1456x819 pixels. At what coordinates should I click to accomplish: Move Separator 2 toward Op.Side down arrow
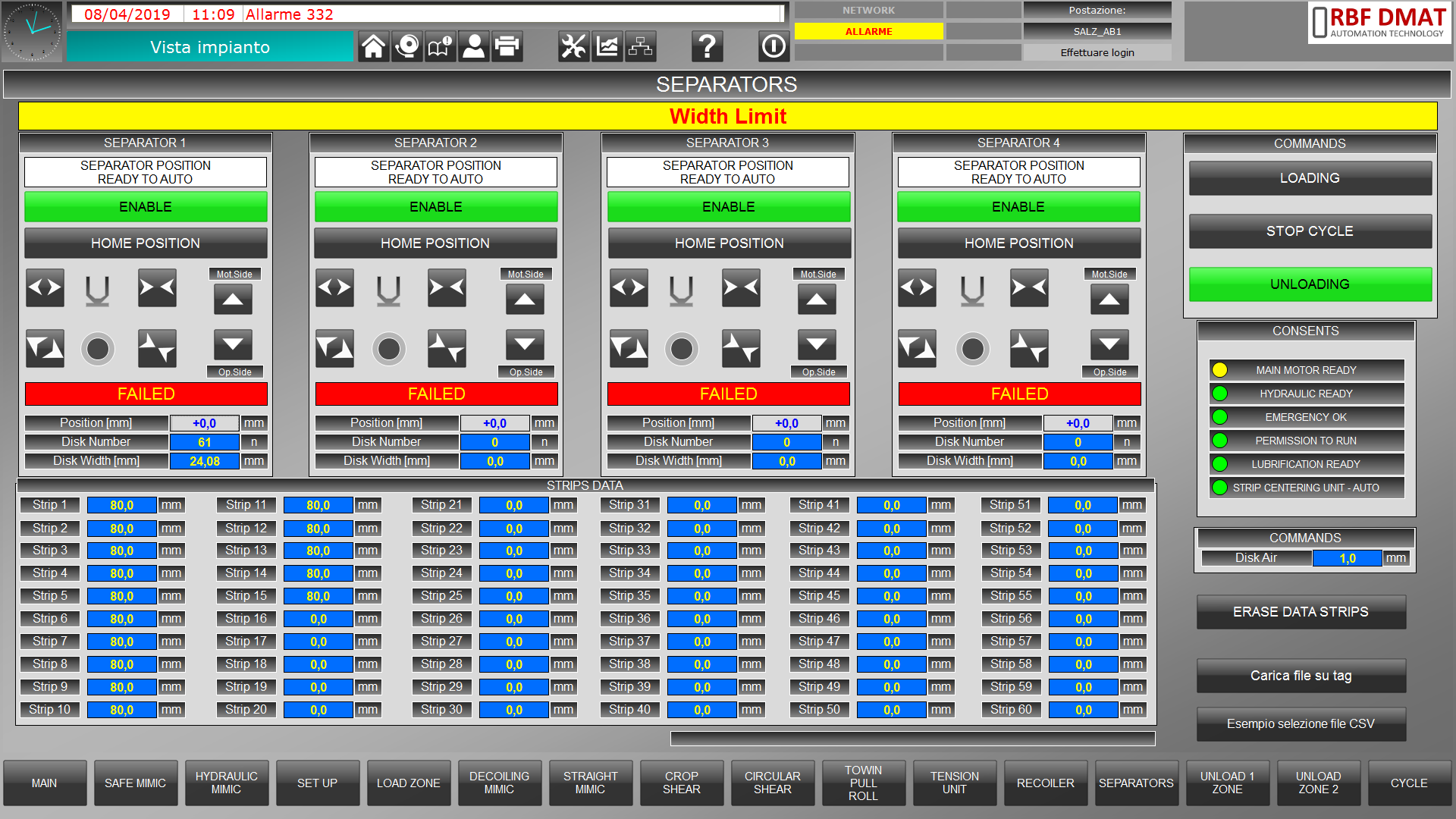click(525, 344)
